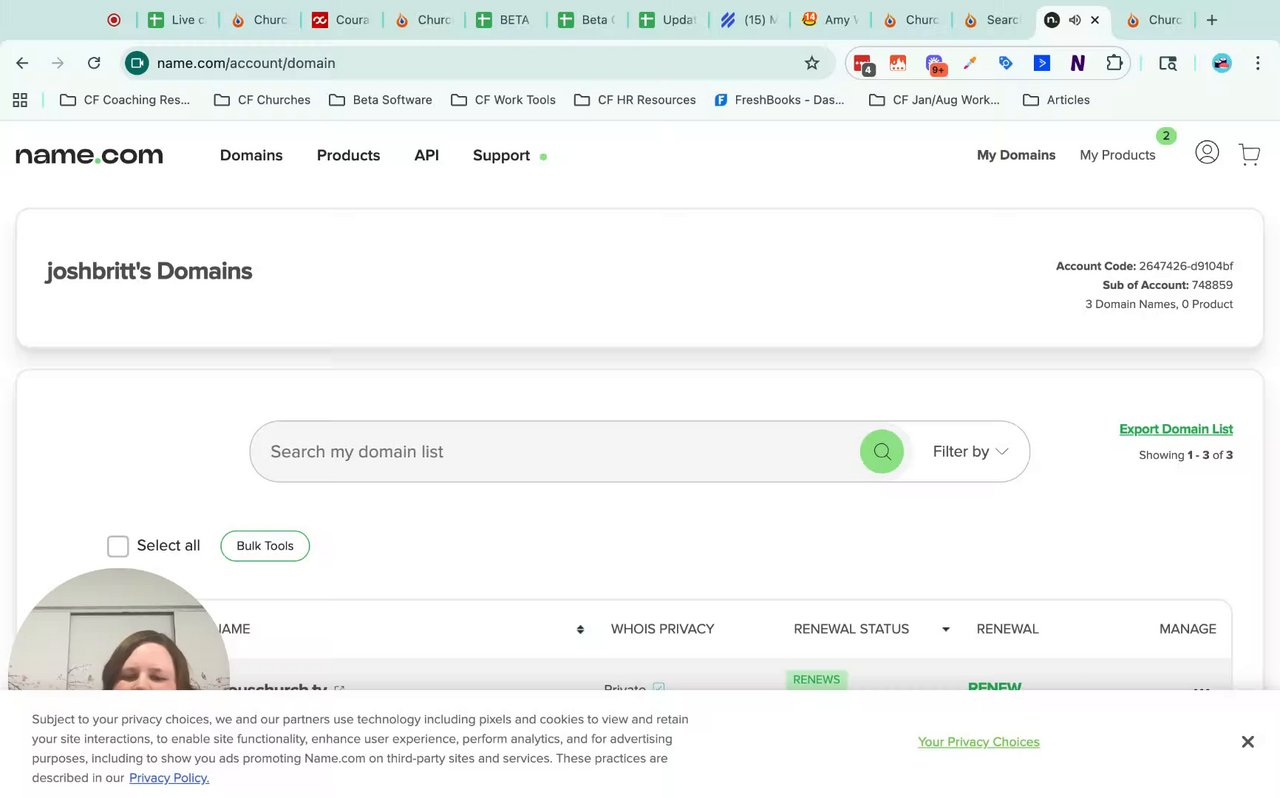Screen dimensions: 1280x798
Task: Close the privacy cookie banner
Action: coord(1247,742)
